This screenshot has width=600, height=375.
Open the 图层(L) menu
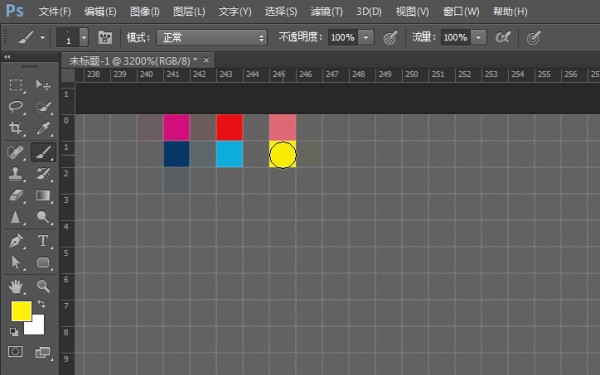tap(189, 11)
